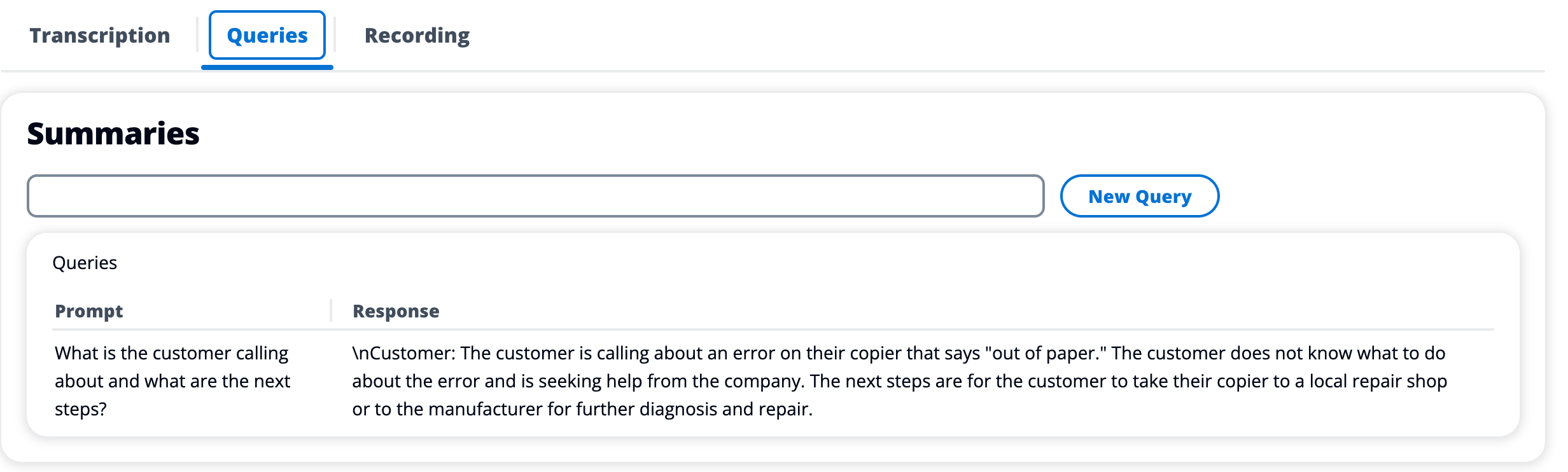
Task: Select the Queries tab
Action: (x=267, y=36)
